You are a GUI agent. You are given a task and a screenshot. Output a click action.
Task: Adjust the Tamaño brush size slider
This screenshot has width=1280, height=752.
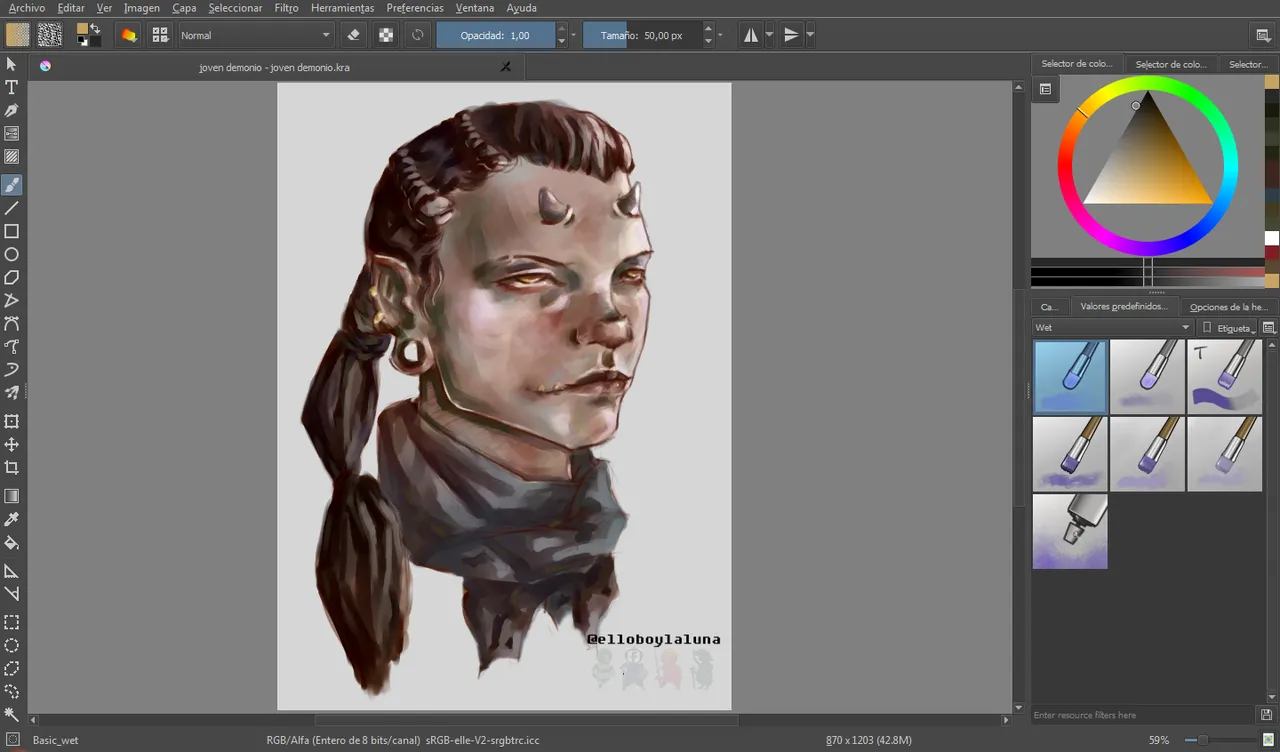click(641, 35)
